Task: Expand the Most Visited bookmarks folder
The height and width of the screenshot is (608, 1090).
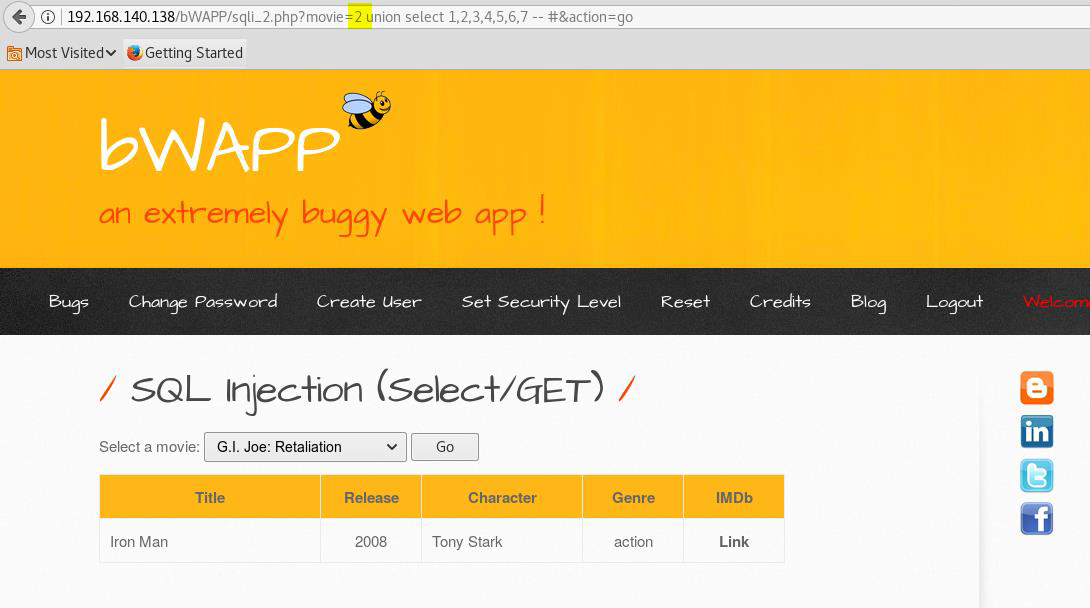Action: 62,53
